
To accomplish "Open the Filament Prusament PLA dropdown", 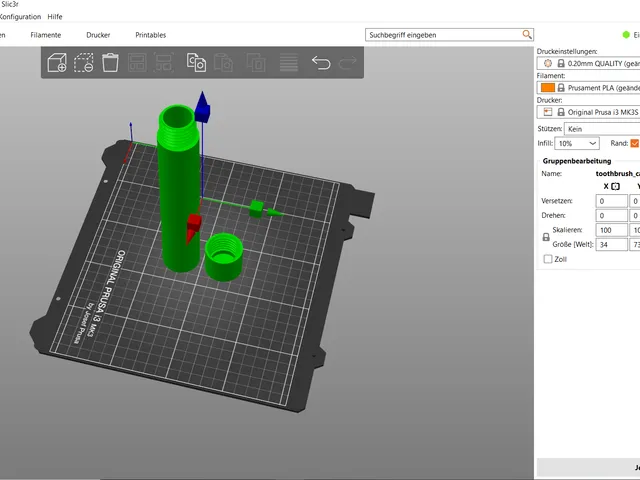I will [588, 88].
